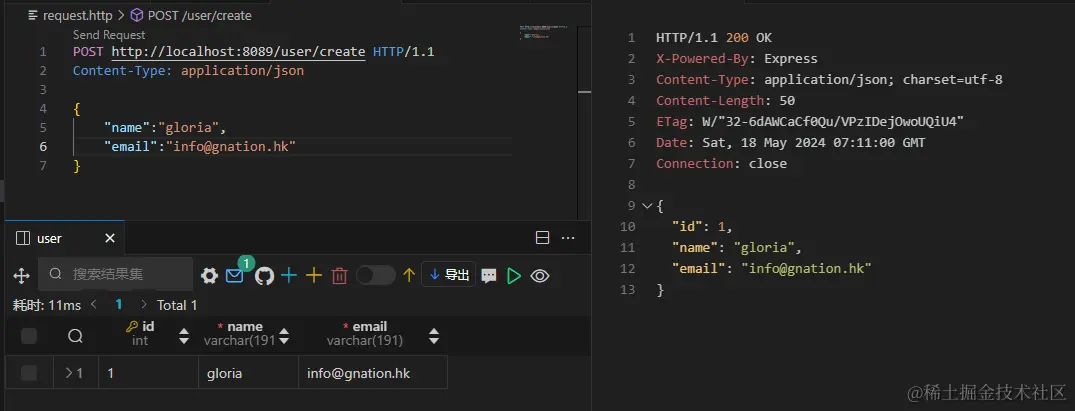Click the red trash delete icon
Image resolution: width=1075 pixels, height=411 pixels.
(339, 276)
